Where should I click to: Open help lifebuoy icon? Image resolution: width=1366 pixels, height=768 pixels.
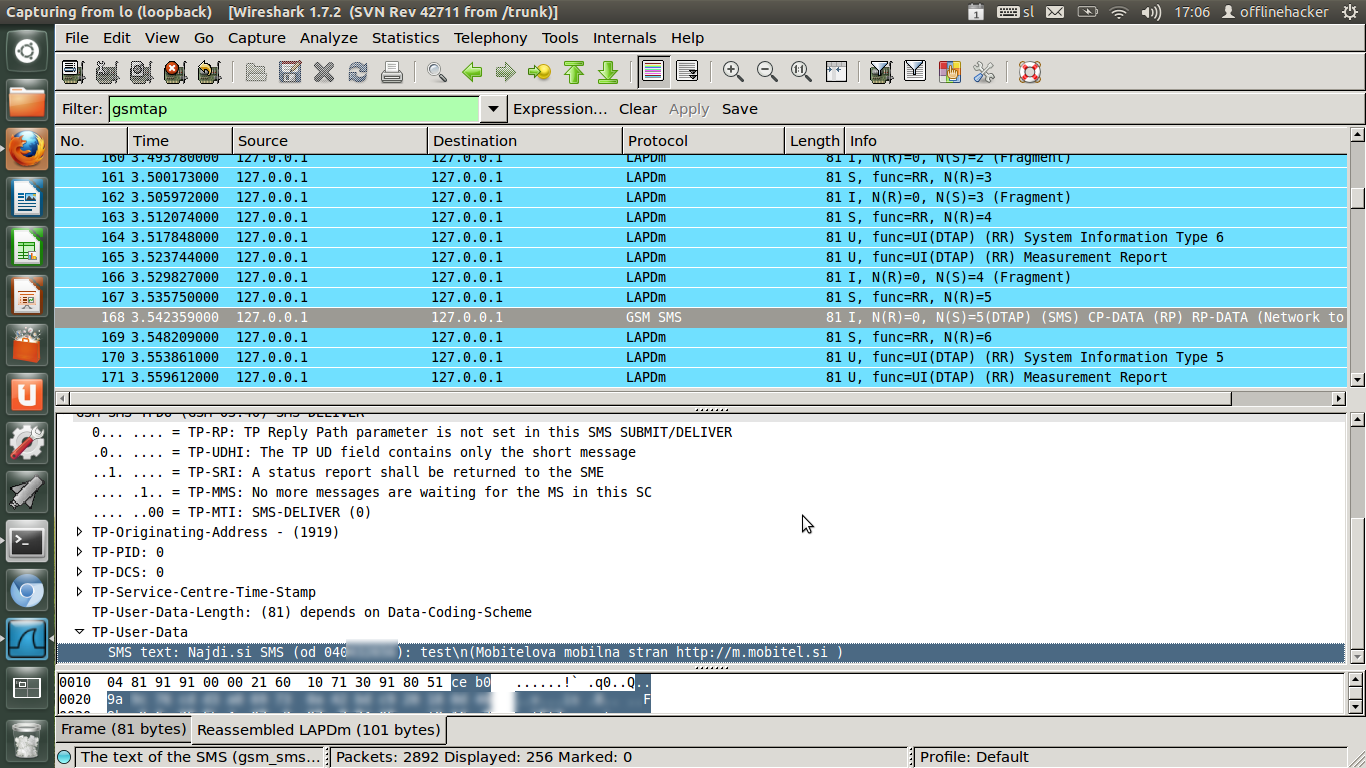coord(1030,72)
